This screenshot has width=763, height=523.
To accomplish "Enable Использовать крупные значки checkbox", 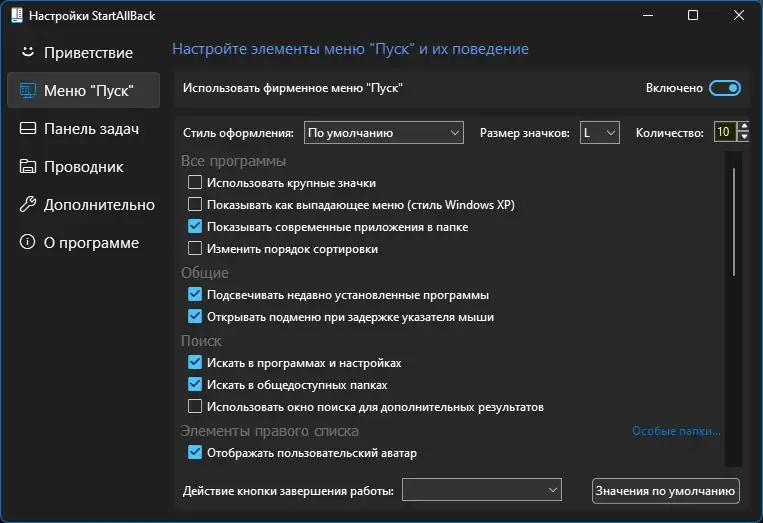I will tap(195, 182).
